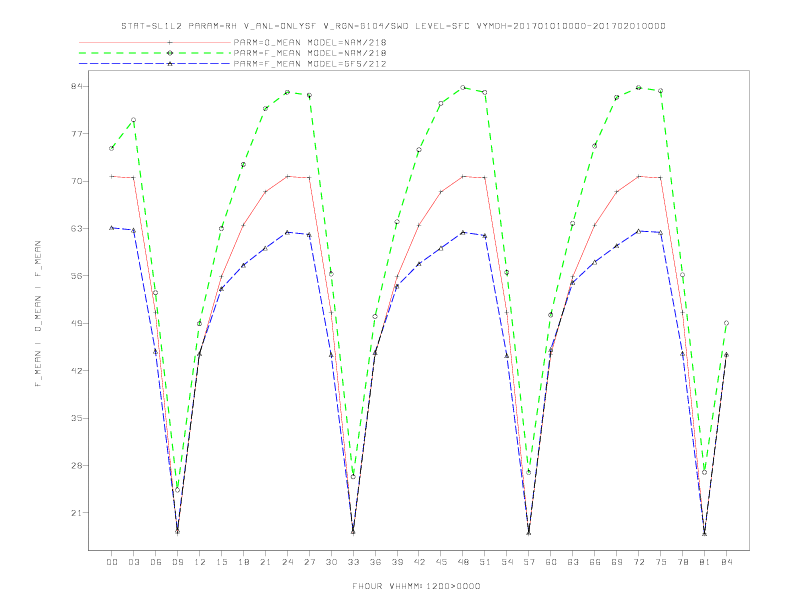Click x-axis forecast hour label 81
The height and width of the screenshot is (612, 792).
(705, 562)
